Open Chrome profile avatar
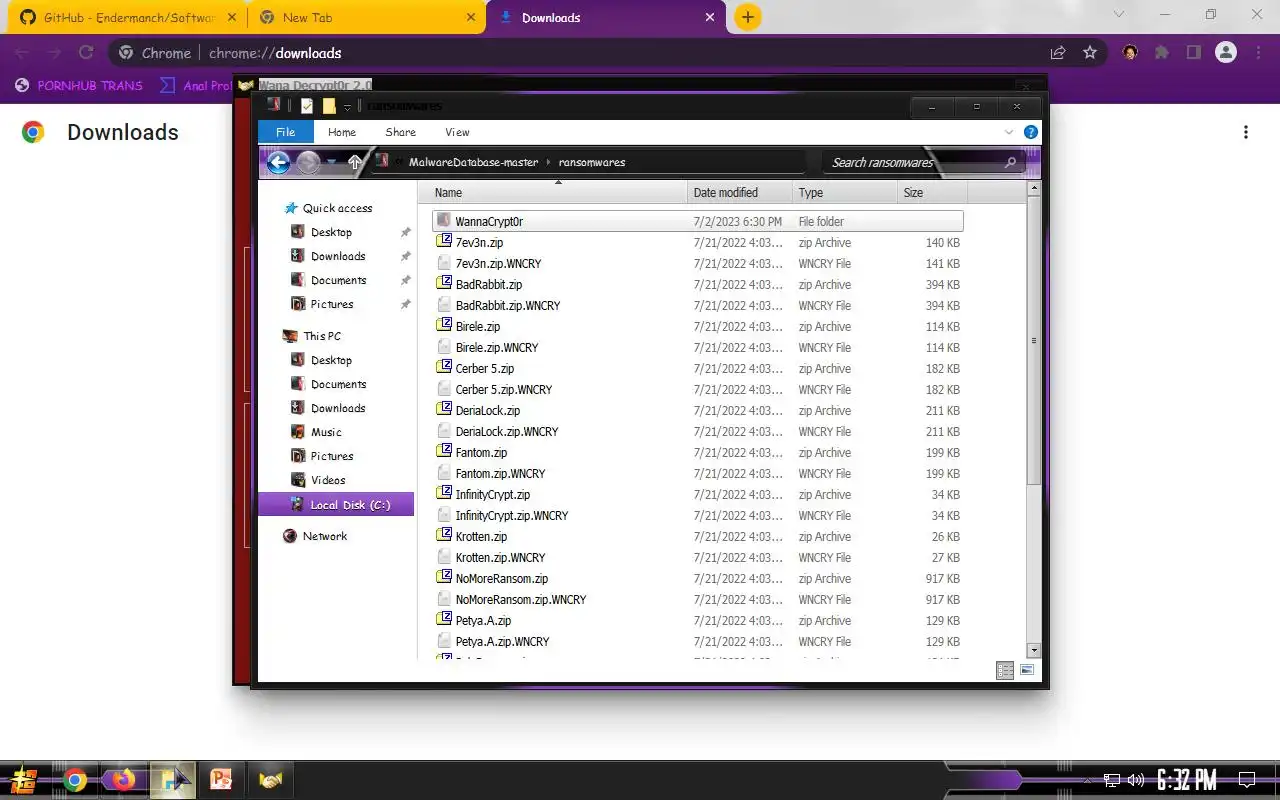Screen dimensions: 1280x800 pos(1225,53)
